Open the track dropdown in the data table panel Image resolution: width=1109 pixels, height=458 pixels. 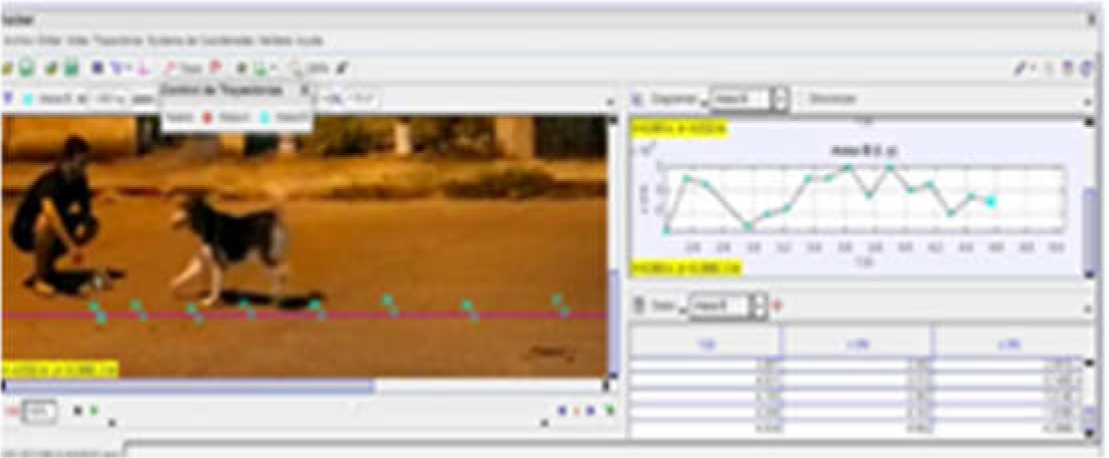(727, 305)
